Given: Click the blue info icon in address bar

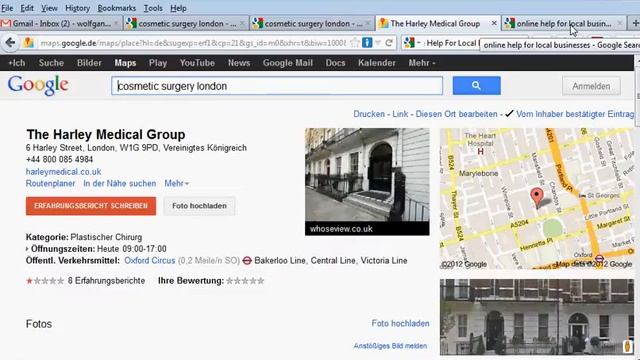Looking at the screenshot, I should (x=367, y=42).
